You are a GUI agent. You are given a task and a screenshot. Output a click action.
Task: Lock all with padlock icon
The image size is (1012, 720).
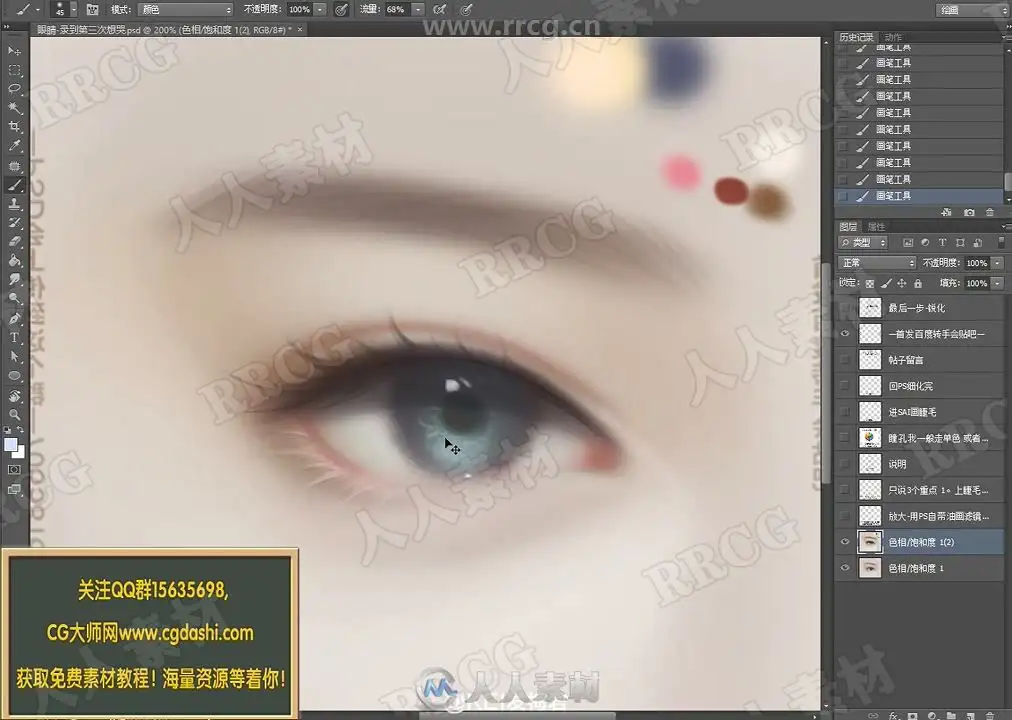coord(918,283)
